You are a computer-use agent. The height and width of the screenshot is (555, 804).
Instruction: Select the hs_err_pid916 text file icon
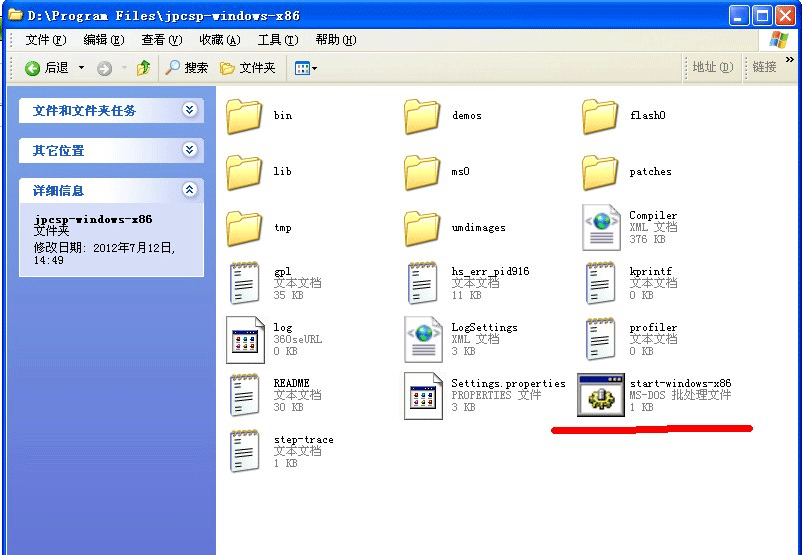(423, 283)
